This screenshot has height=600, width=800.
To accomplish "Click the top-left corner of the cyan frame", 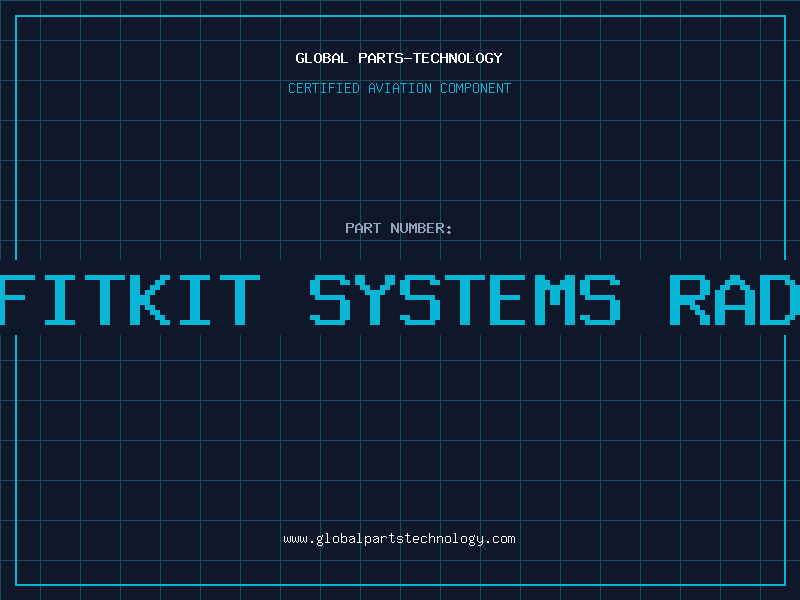I will (x=16, y=16).
